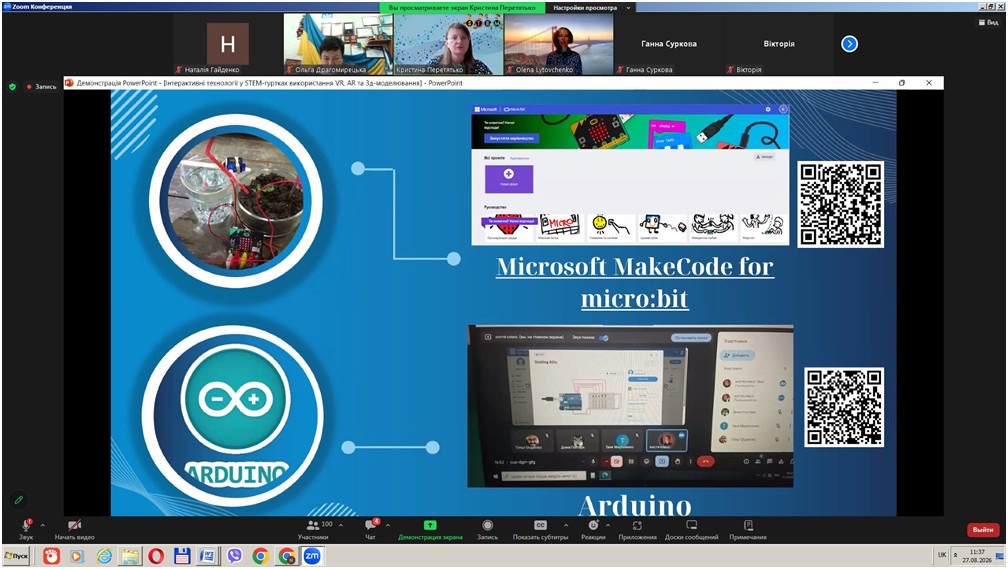Open the Чат chat panel
This screenshot has height=569, width=1008.
pos(371,529)
